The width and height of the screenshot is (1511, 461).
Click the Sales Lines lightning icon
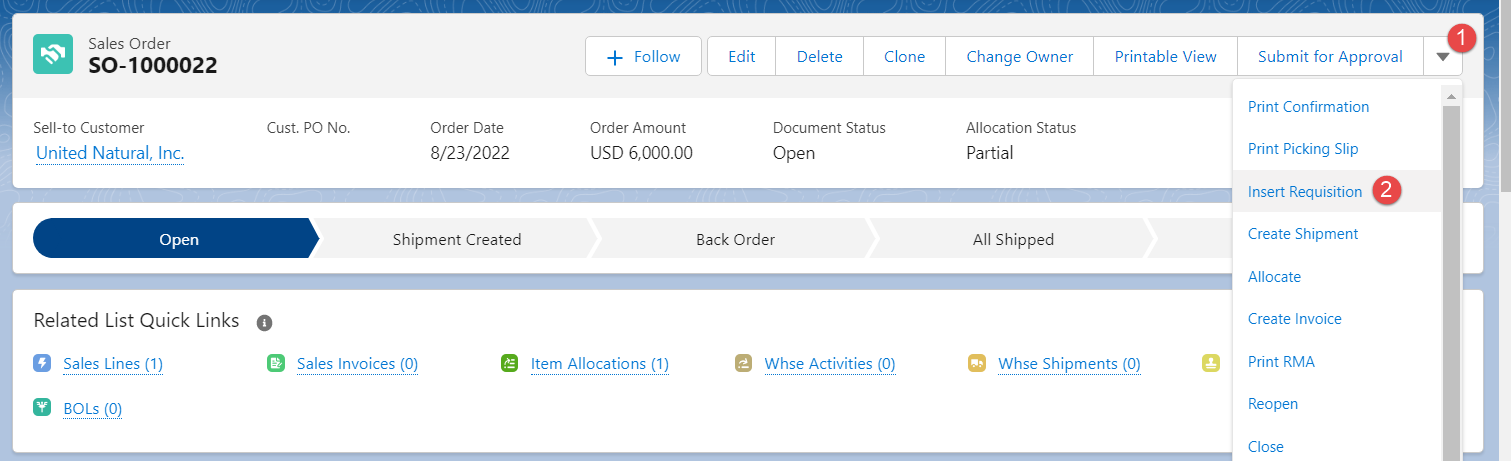point(42,363)
